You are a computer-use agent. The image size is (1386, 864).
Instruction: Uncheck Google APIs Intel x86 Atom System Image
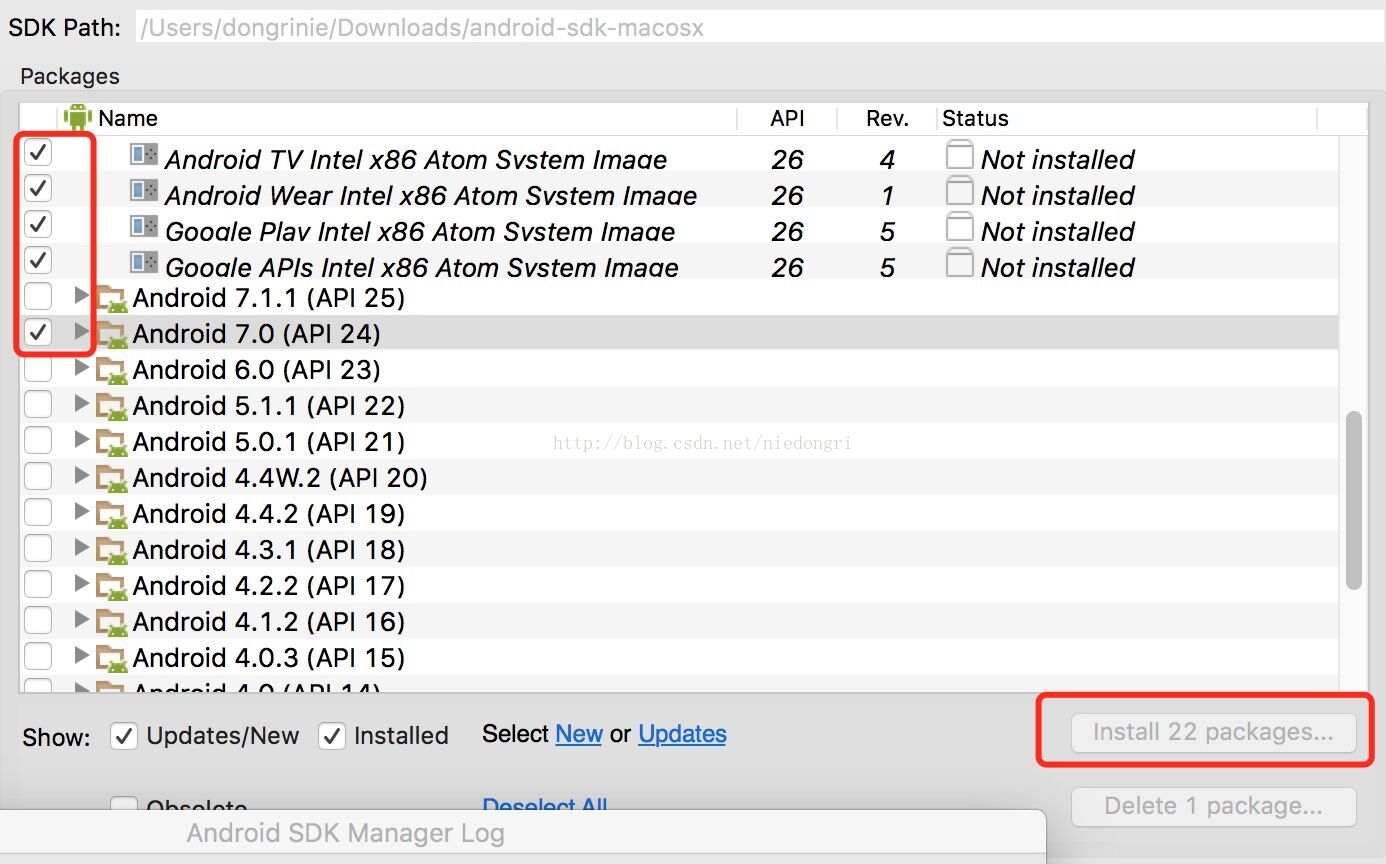[x=38, y=260]
